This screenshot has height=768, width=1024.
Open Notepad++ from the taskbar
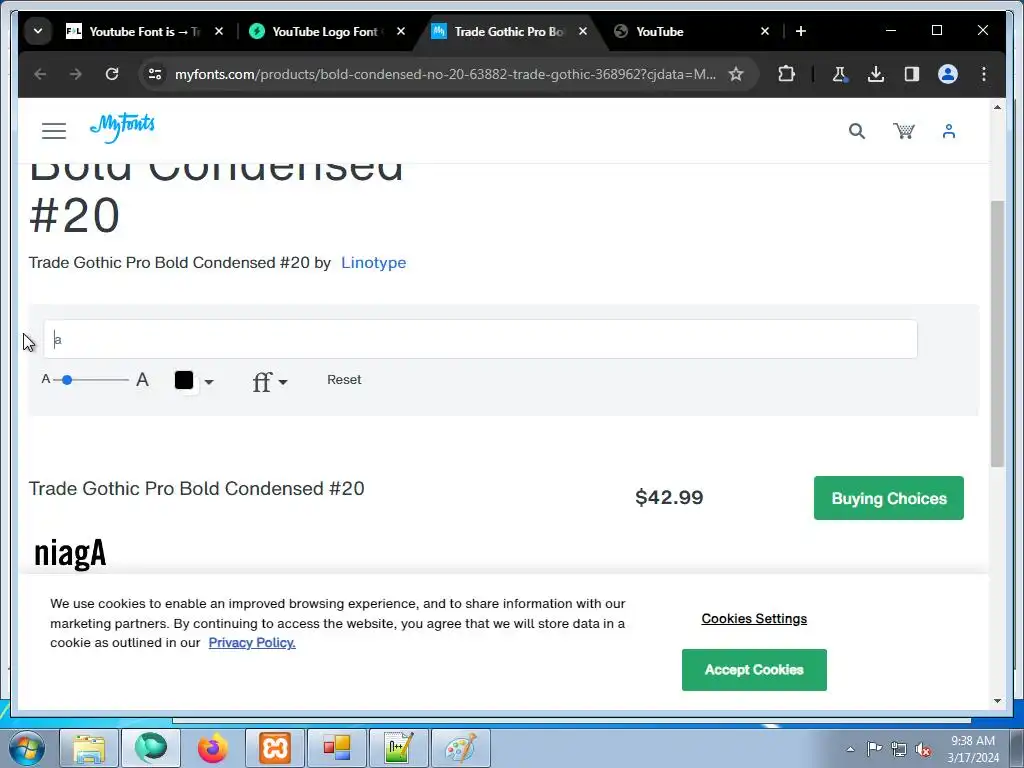click(x=399, y=748)
